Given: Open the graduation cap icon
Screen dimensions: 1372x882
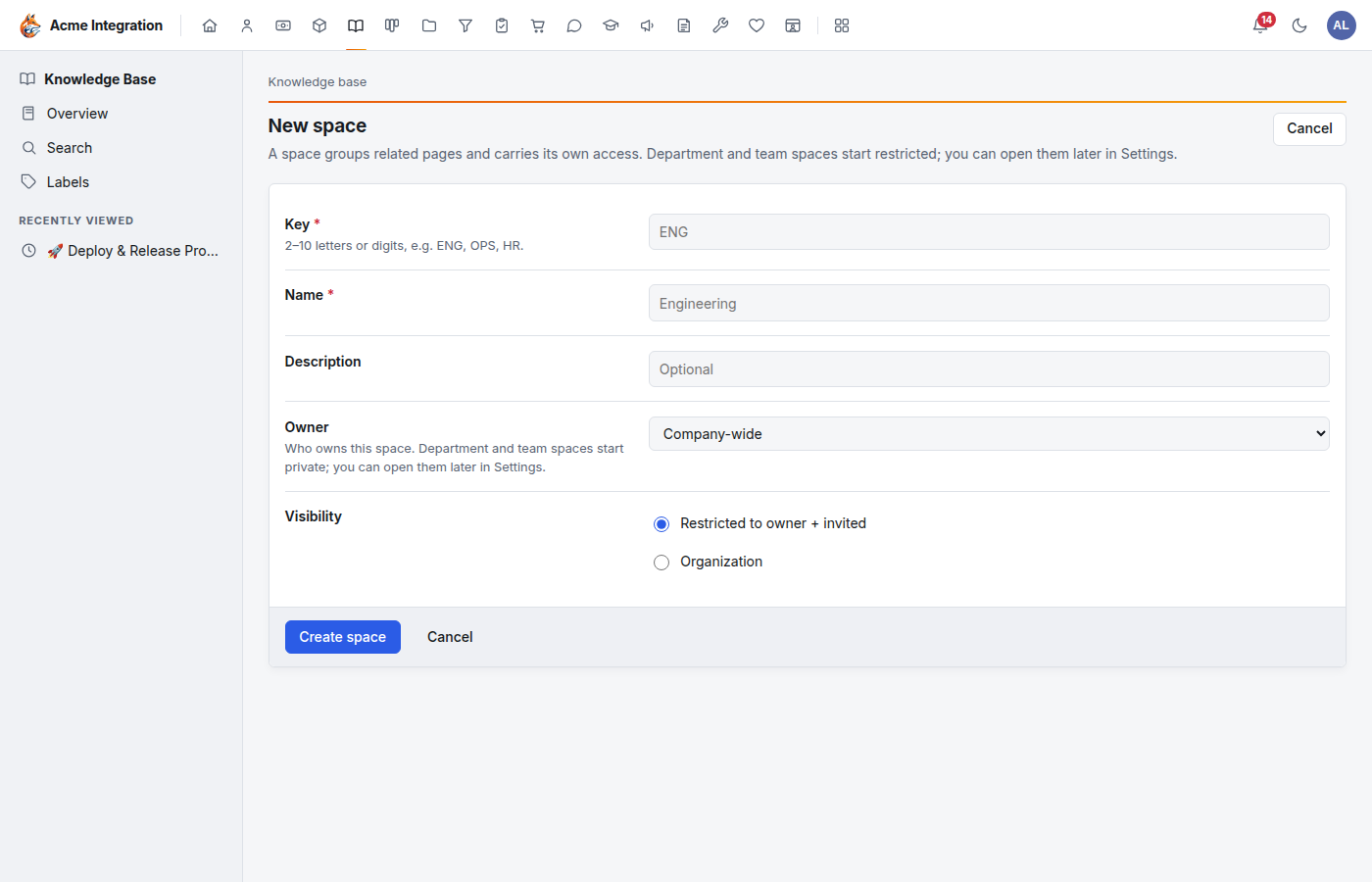Looking at the screenshot, I should [611, 25].
